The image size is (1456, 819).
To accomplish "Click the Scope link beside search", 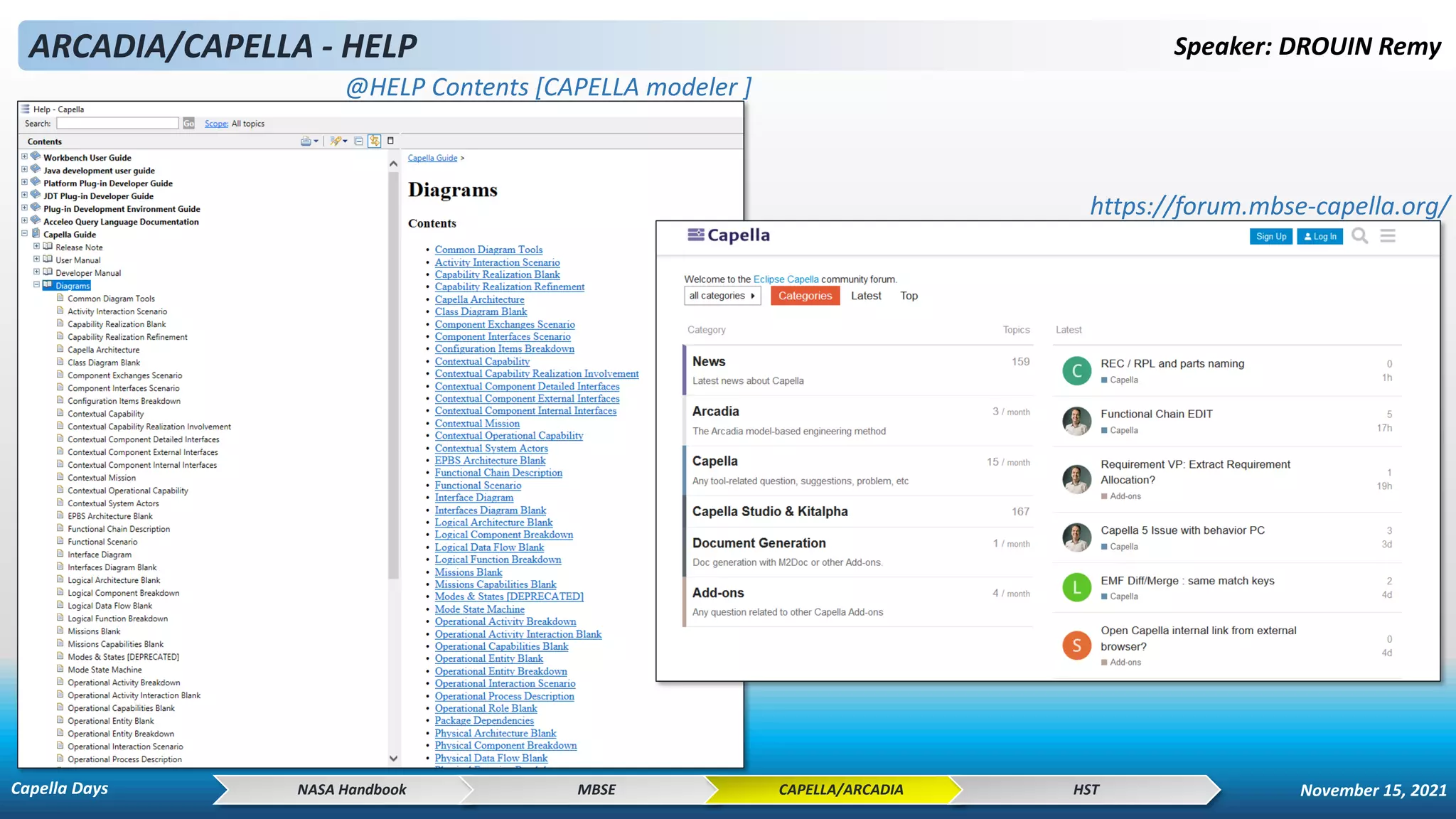I will click(216, 124).
